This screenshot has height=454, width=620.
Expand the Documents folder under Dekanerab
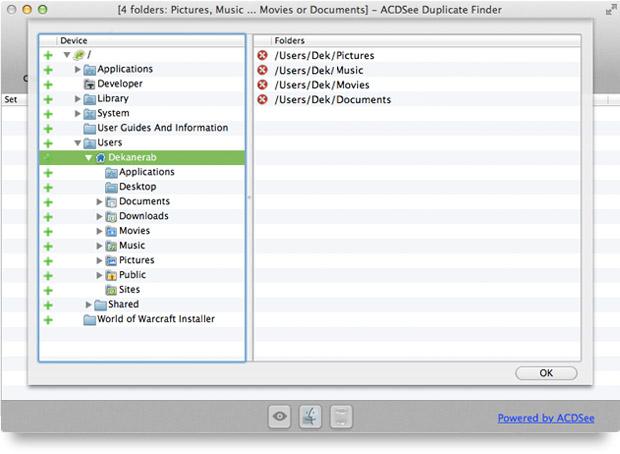coord(99,202)
